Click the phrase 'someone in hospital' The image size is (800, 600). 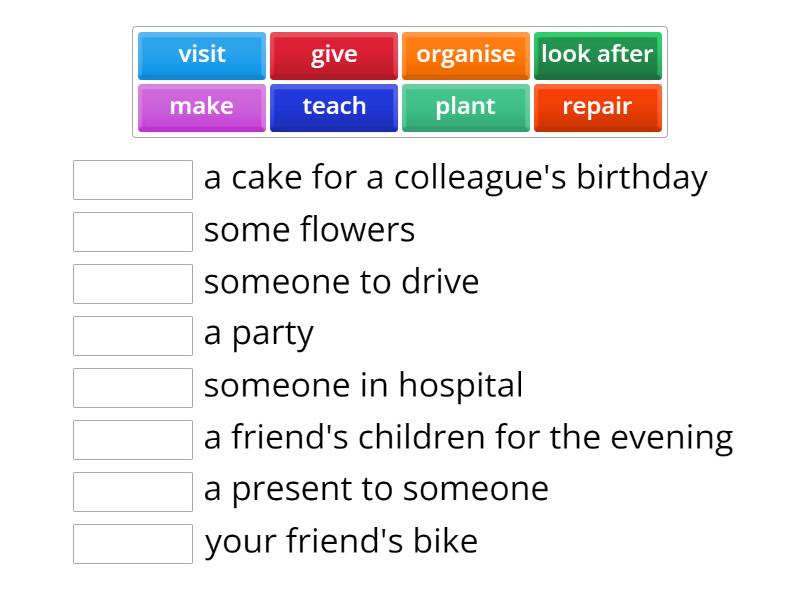click(x=363, y=385)
